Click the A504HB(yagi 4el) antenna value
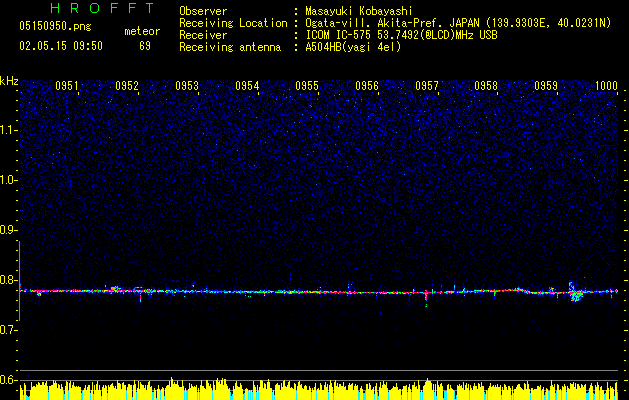The height and width of the screenshot is (400, 629). point(353,47)
